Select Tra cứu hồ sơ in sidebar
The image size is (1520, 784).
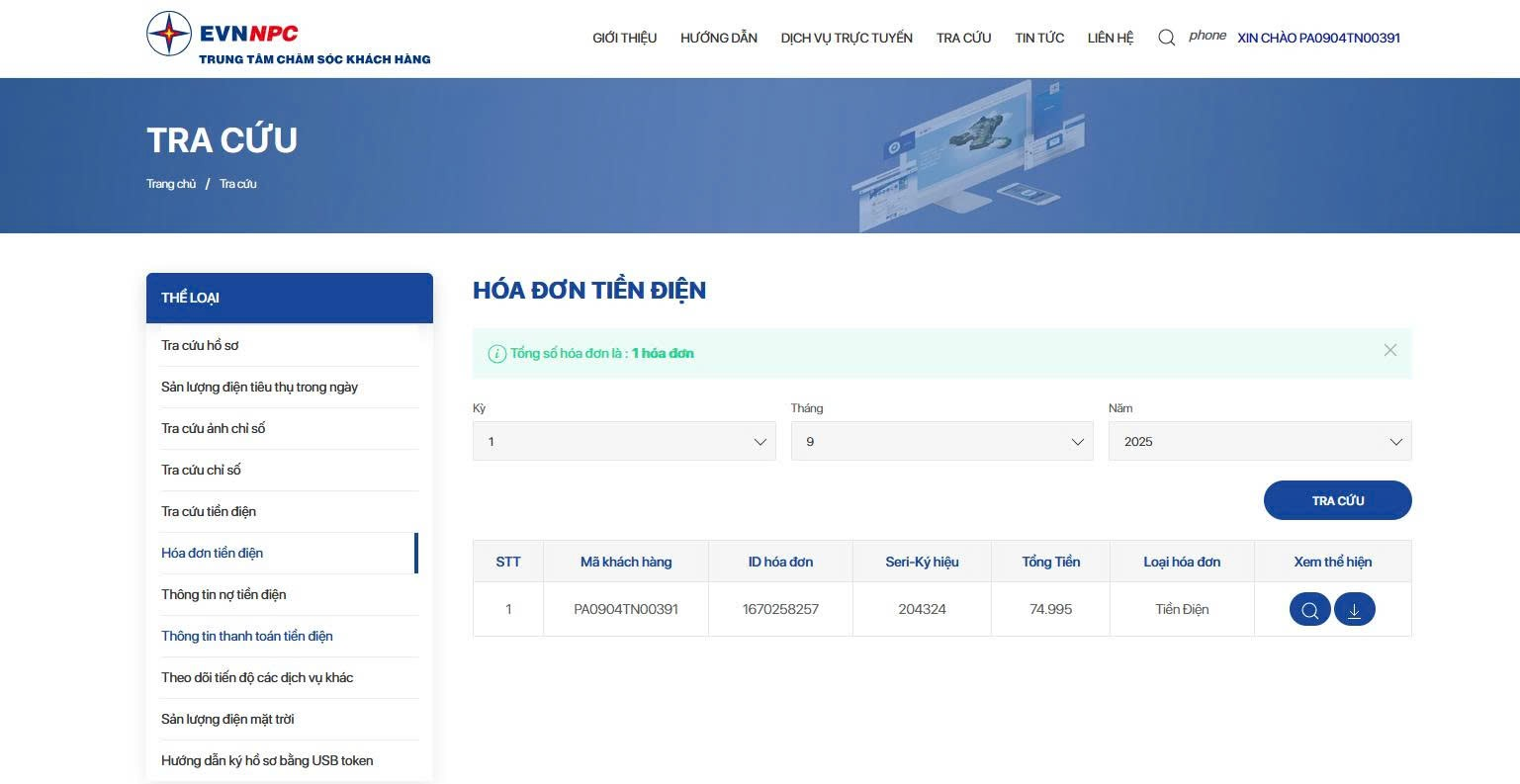[200, 345]
